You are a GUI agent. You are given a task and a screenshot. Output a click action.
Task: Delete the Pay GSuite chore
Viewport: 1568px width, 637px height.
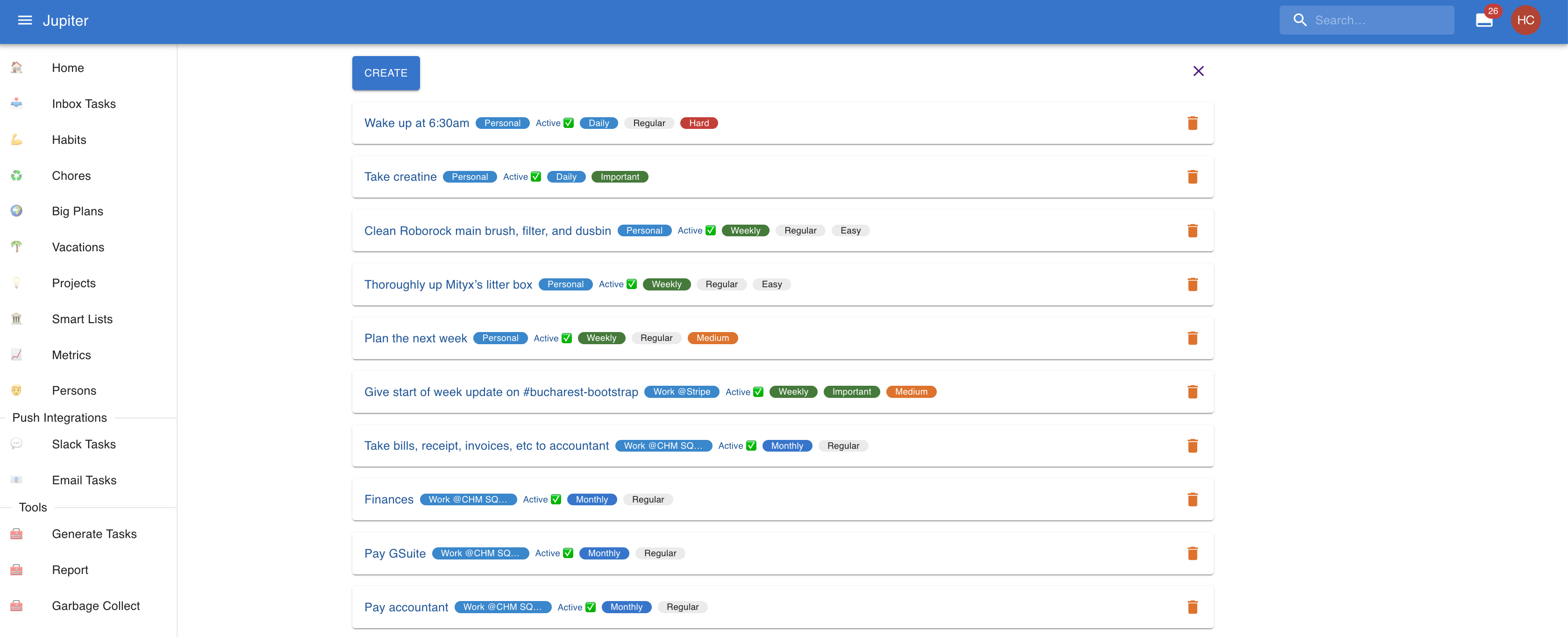point(1192,554)
